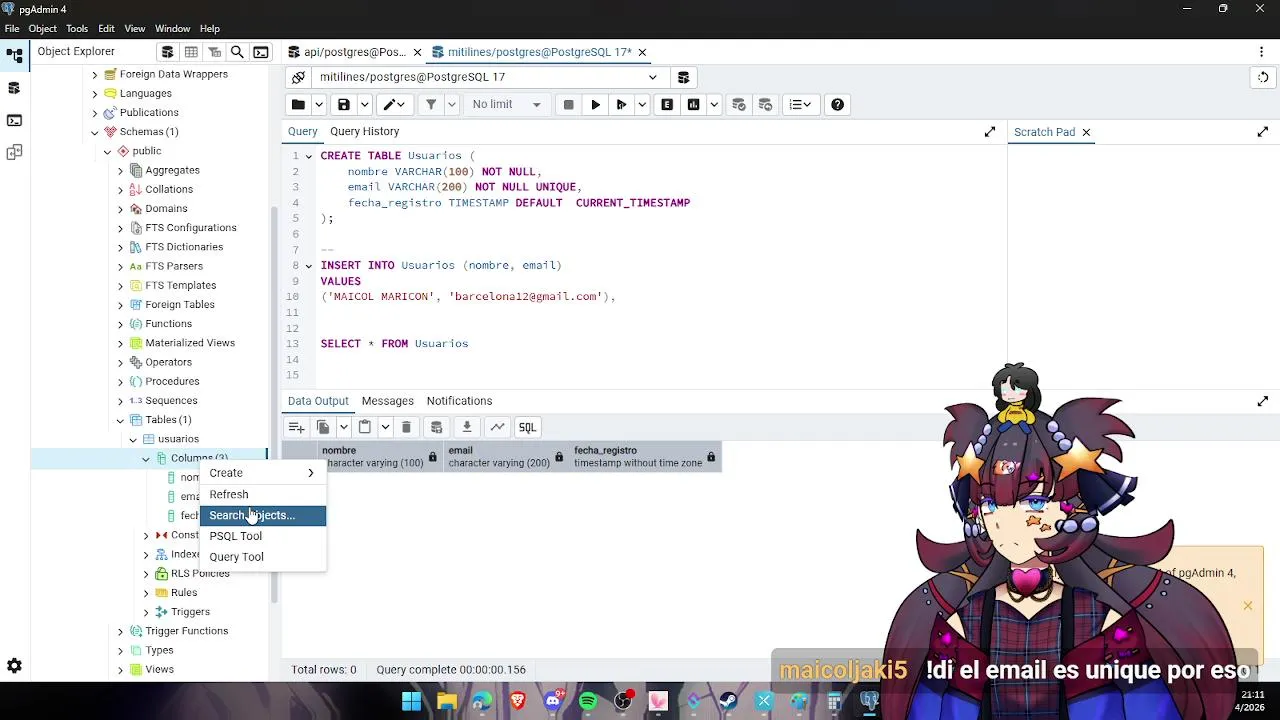Viewport: 1280px width, 720px height.
Task: Open the dropdown arrow next to Open File
Action: 318,105
